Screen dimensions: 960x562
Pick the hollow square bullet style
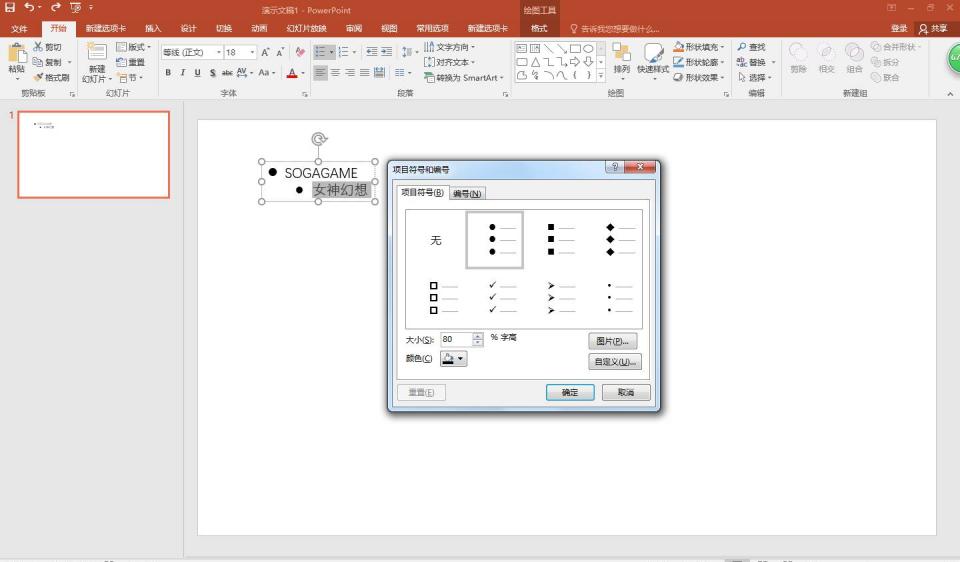tap(444, 297)
